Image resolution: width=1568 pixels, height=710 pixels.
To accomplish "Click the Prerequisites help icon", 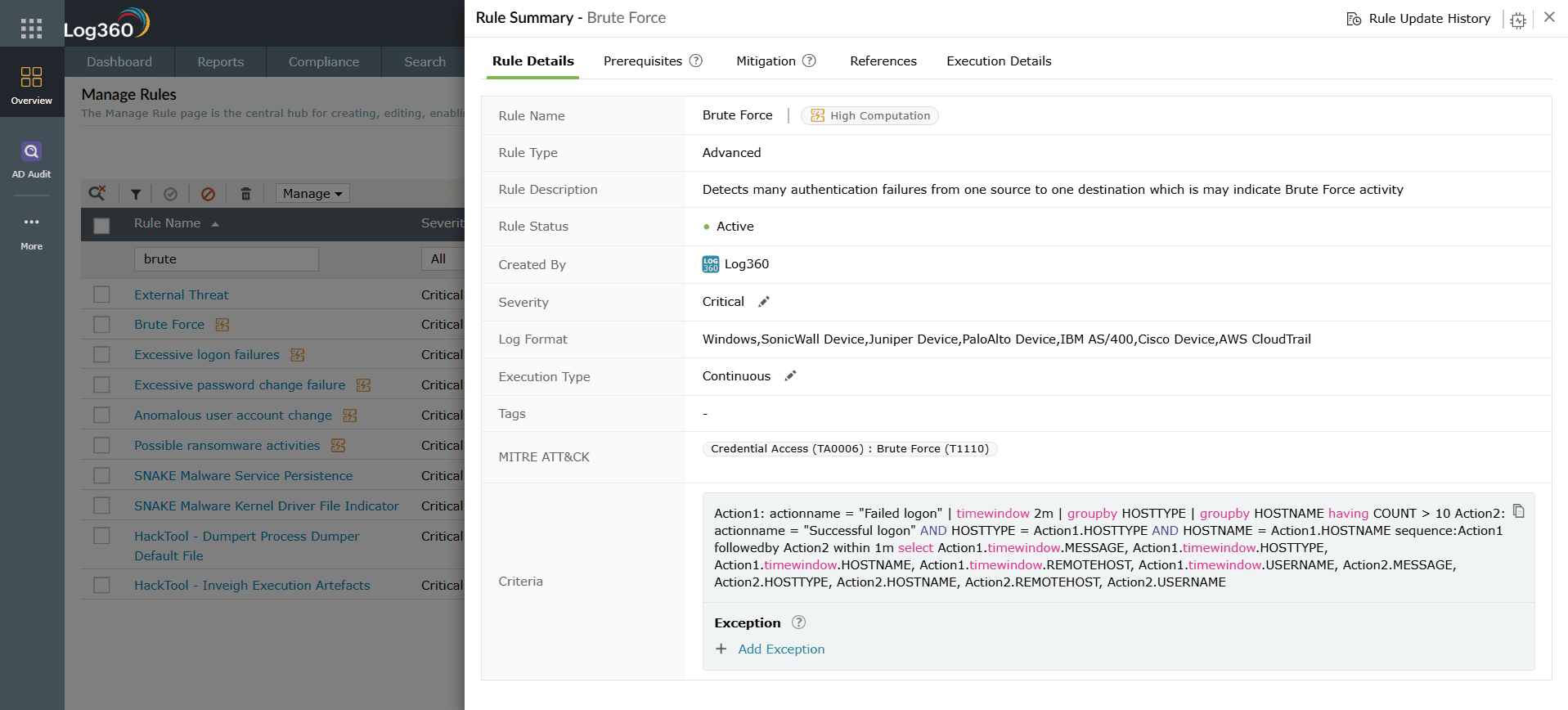I will [696, 61].
